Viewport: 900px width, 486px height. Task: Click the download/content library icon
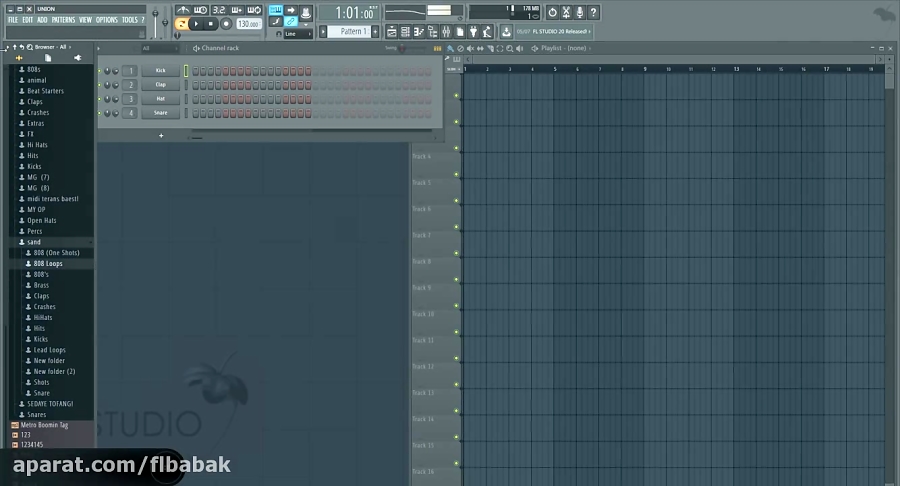[506, 32]
